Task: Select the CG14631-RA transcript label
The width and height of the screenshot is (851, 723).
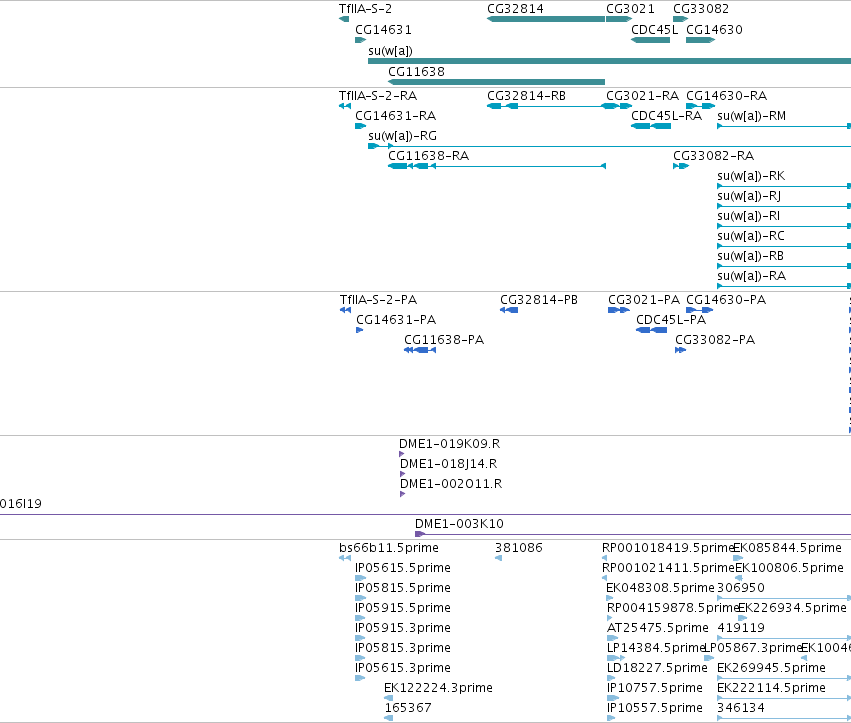Action: pyautogui.click(x=395, y=116)
